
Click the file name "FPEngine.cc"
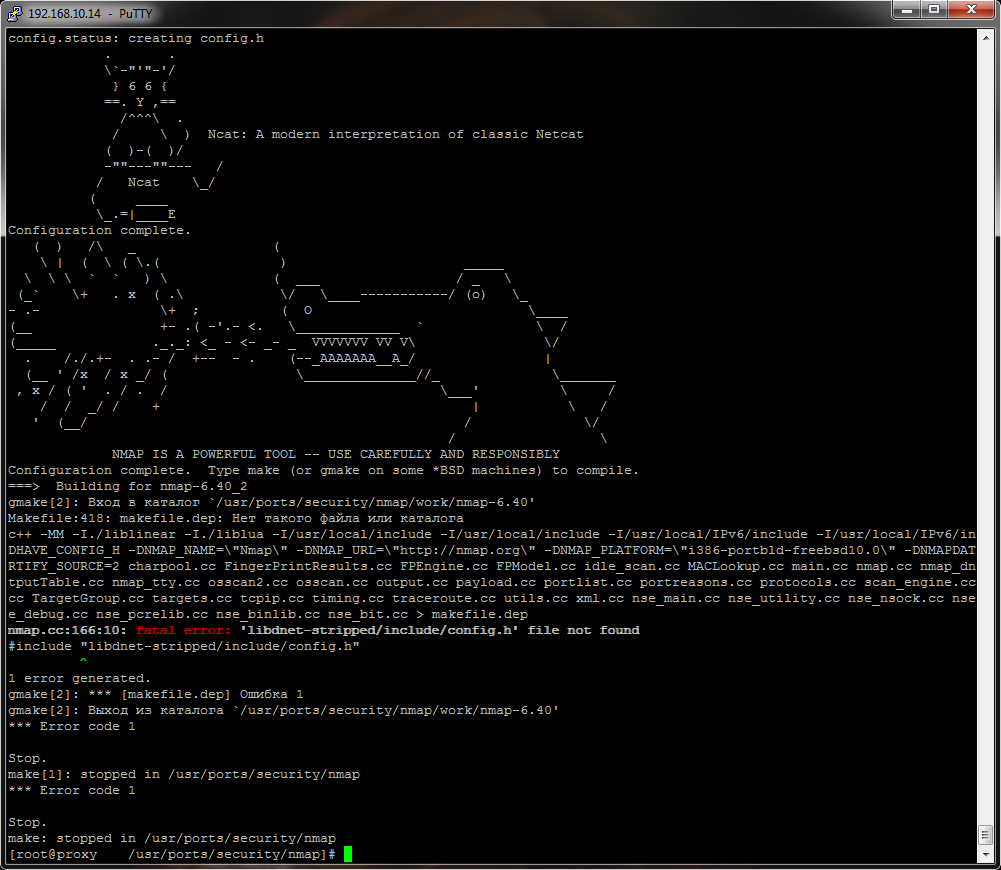(444, 566)
